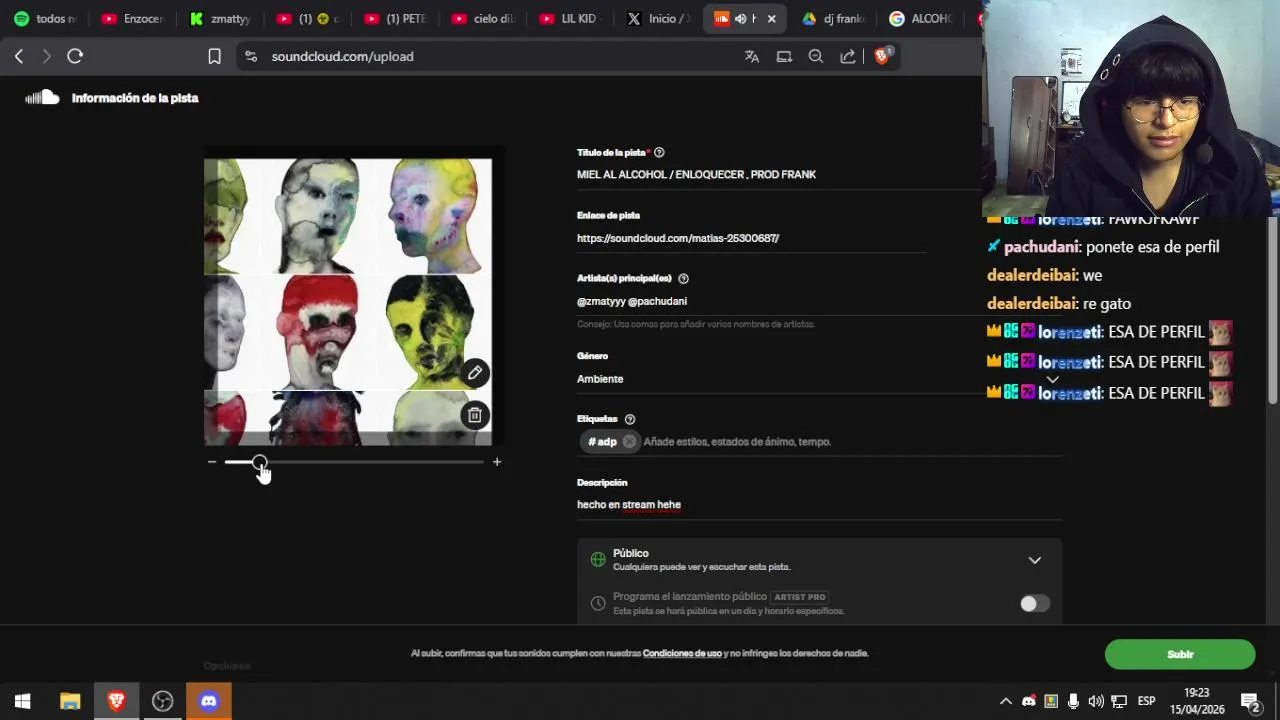The width and height of the screenshot is (1280, 720).
Task: Toggle Programa el lanzamiento público switch
Action: coord(1034,604)
